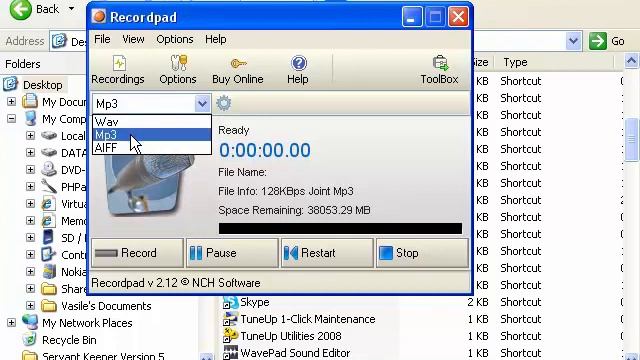Click the Explorer vertical scrollbar thumb
Viewport: 640px width, 360px height.
pos(631,140)
